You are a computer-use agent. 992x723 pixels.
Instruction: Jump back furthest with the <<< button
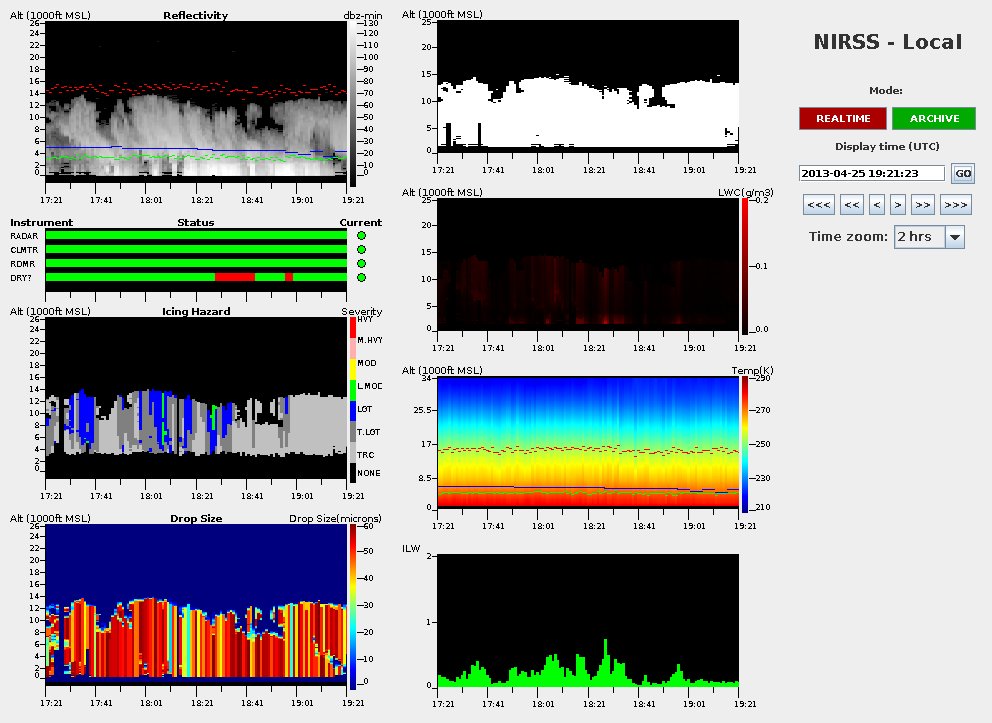[817, 206]
